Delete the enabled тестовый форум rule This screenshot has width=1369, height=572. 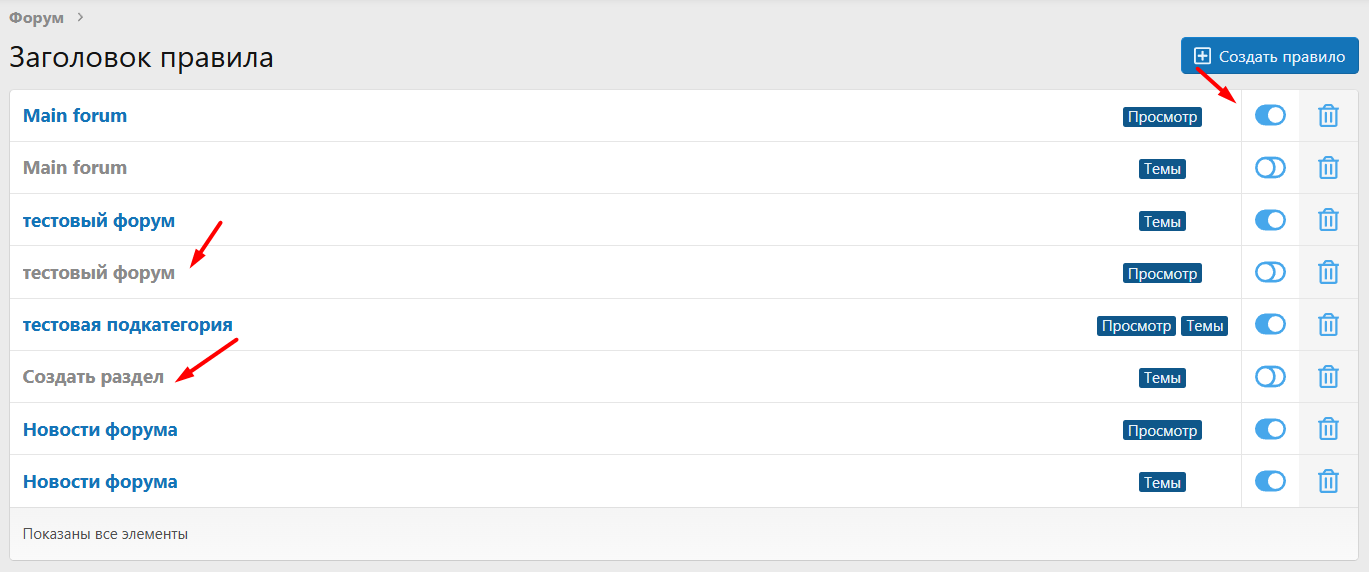click(x=1328, y=220)
